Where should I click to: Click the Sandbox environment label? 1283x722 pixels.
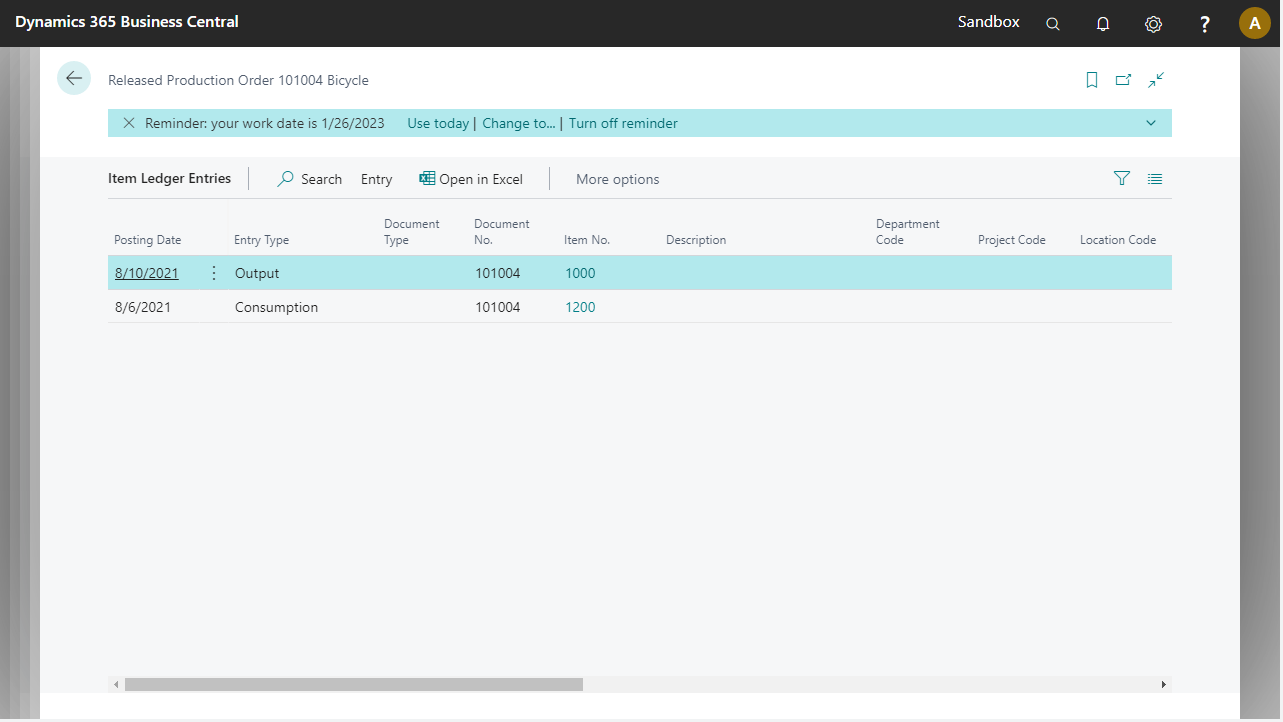(x=989, y=22)
